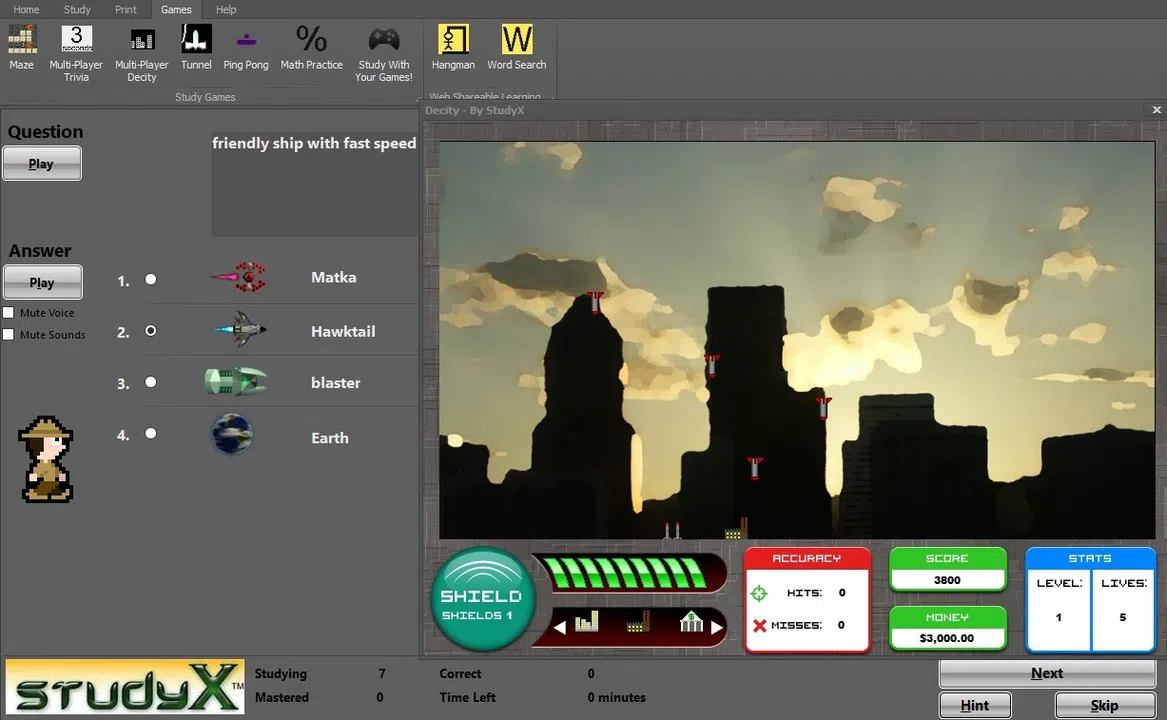Image resolution: width=1167 pixels, height=720 pixels.
Task: Open the Print menu
Action: pyautogui.click(x=125, y=9)
